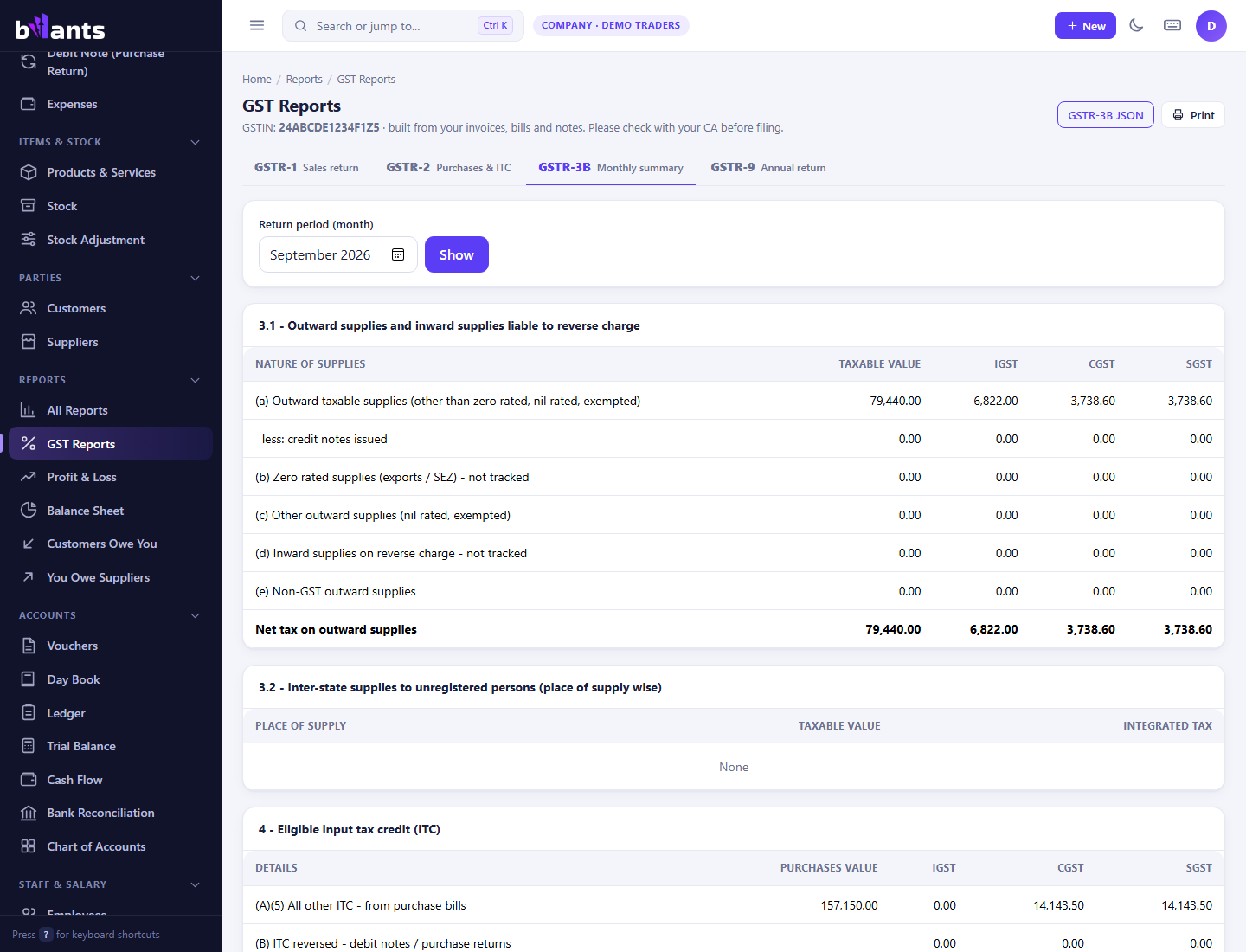The width and height of the screenshot is (1246, 952).
Task: Download the GSTR-3B JSON
Action: [1106, 115]
